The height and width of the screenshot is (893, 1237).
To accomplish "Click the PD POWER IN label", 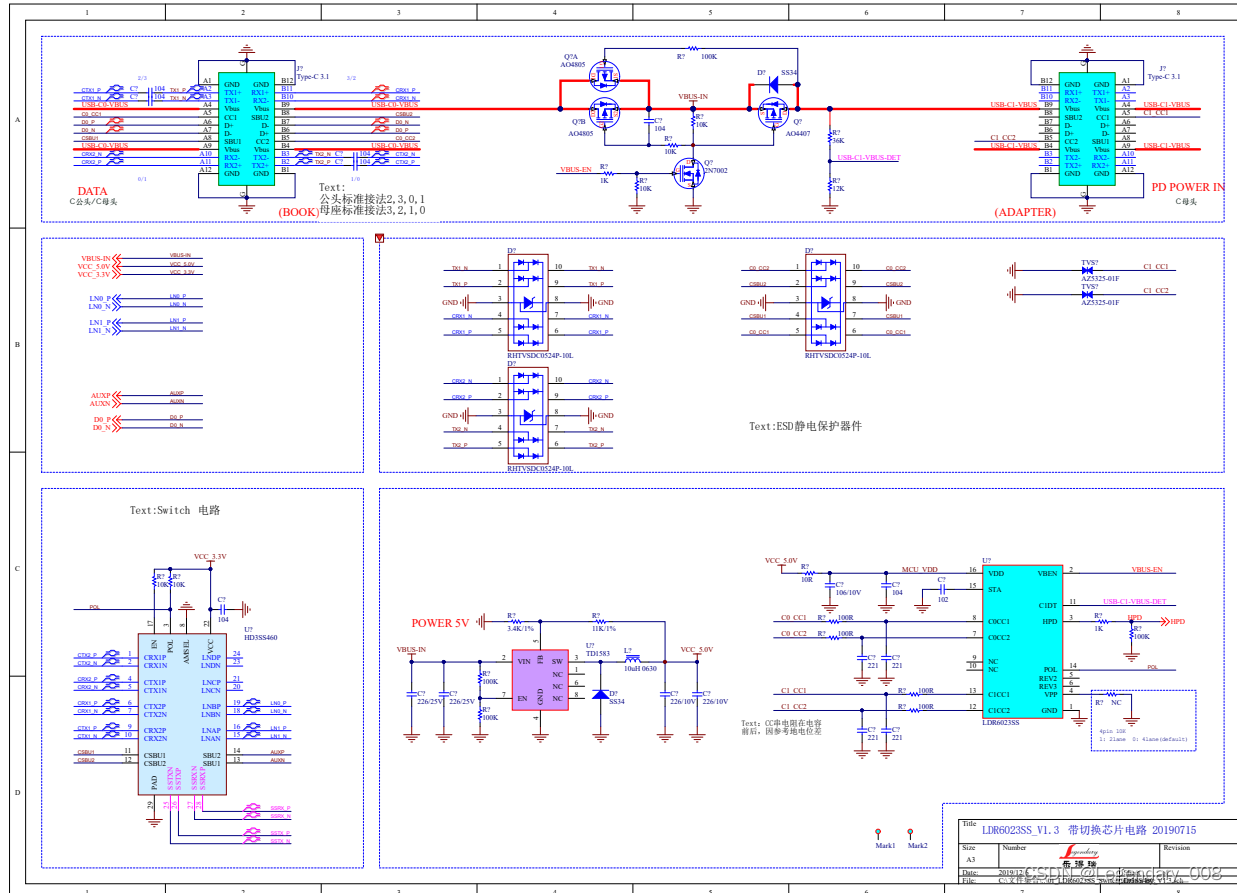I will (1187, 187).
